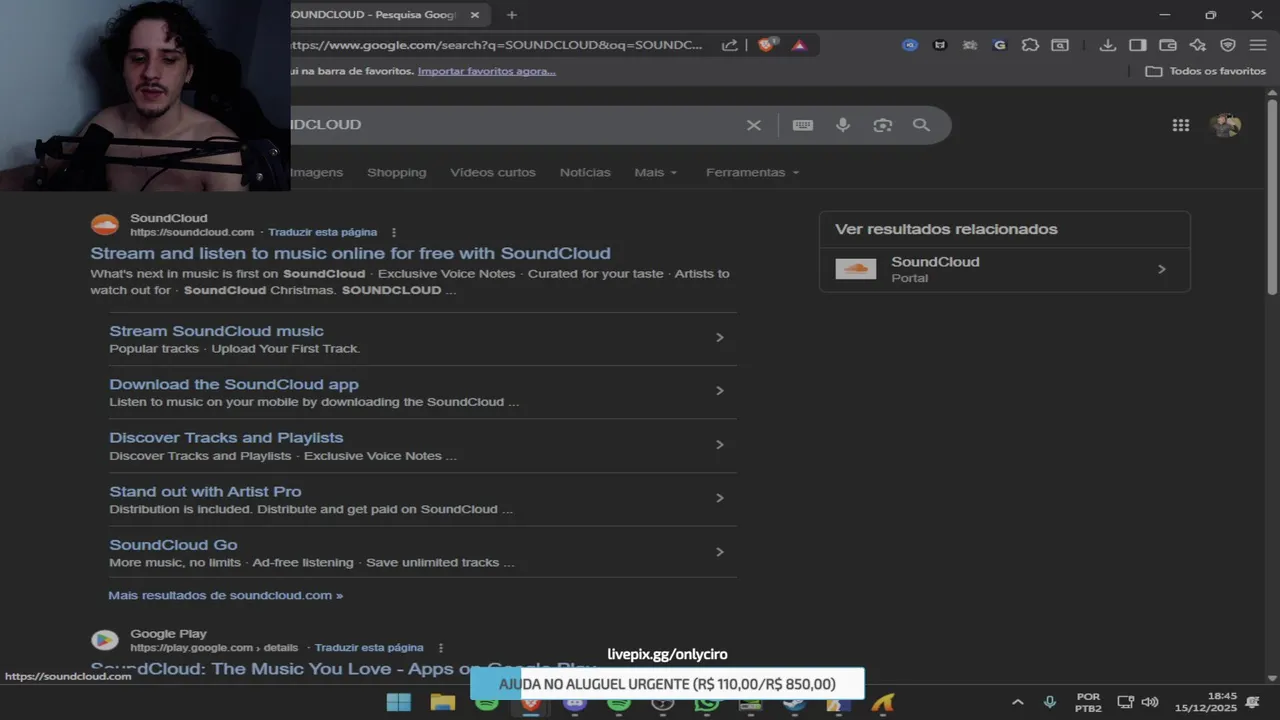
Task: Switch to Shopping results tab
Action: click(396, 172)
